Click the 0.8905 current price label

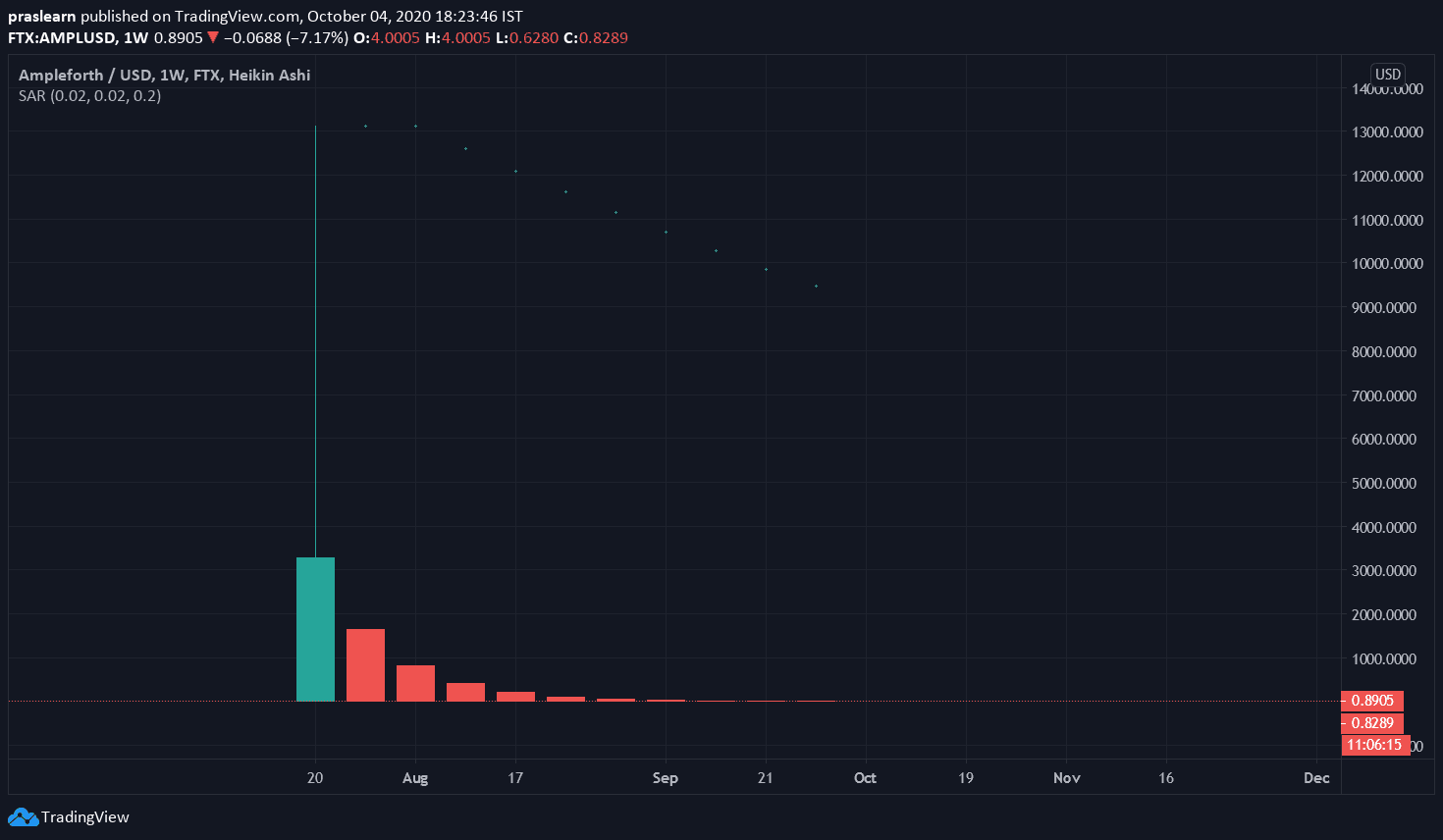1371,701
